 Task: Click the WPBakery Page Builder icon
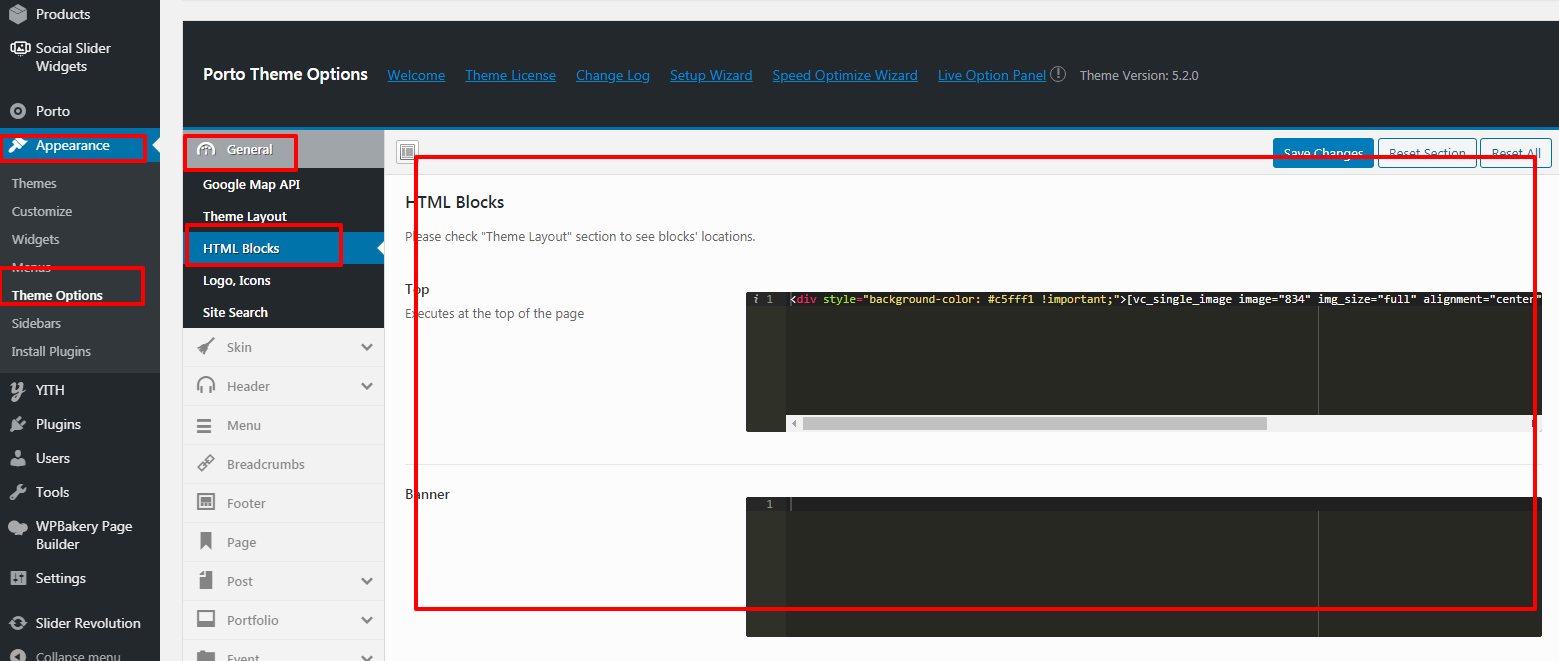pyautogui.click(x=18, y=527)
